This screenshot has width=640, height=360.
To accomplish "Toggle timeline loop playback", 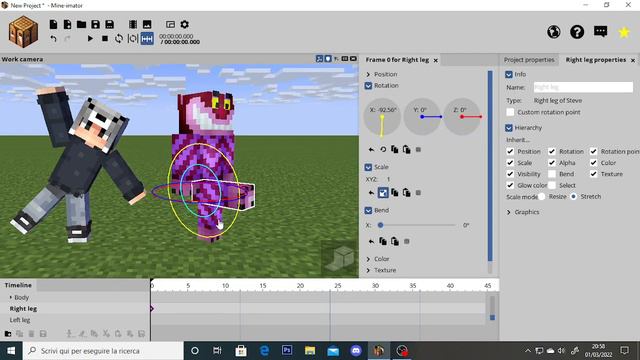I will click(x=119, y=39).
